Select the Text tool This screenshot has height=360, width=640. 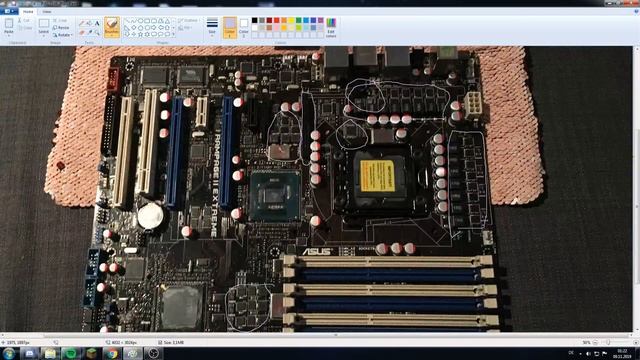point(97,23)
